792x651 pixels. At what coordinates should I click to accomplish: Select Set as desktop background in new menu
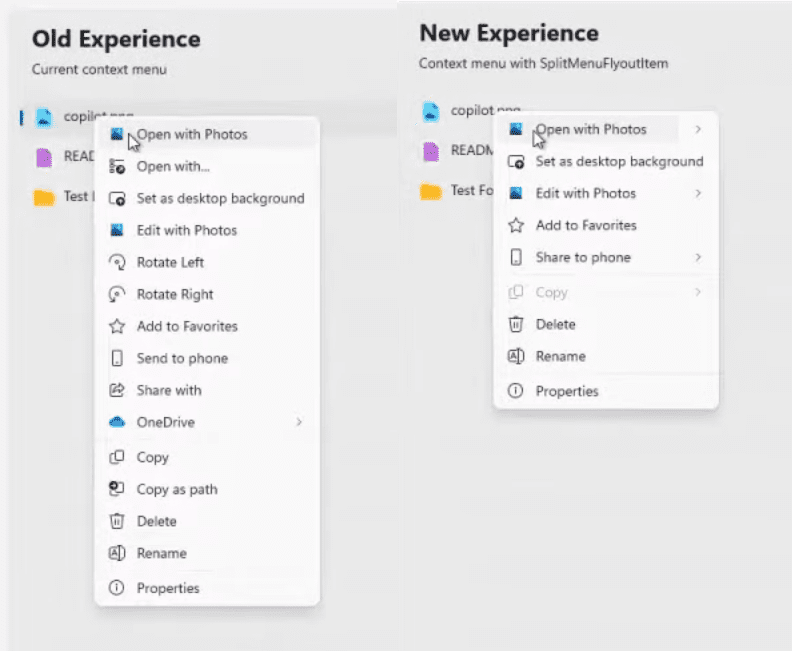[x=606, y=162]
